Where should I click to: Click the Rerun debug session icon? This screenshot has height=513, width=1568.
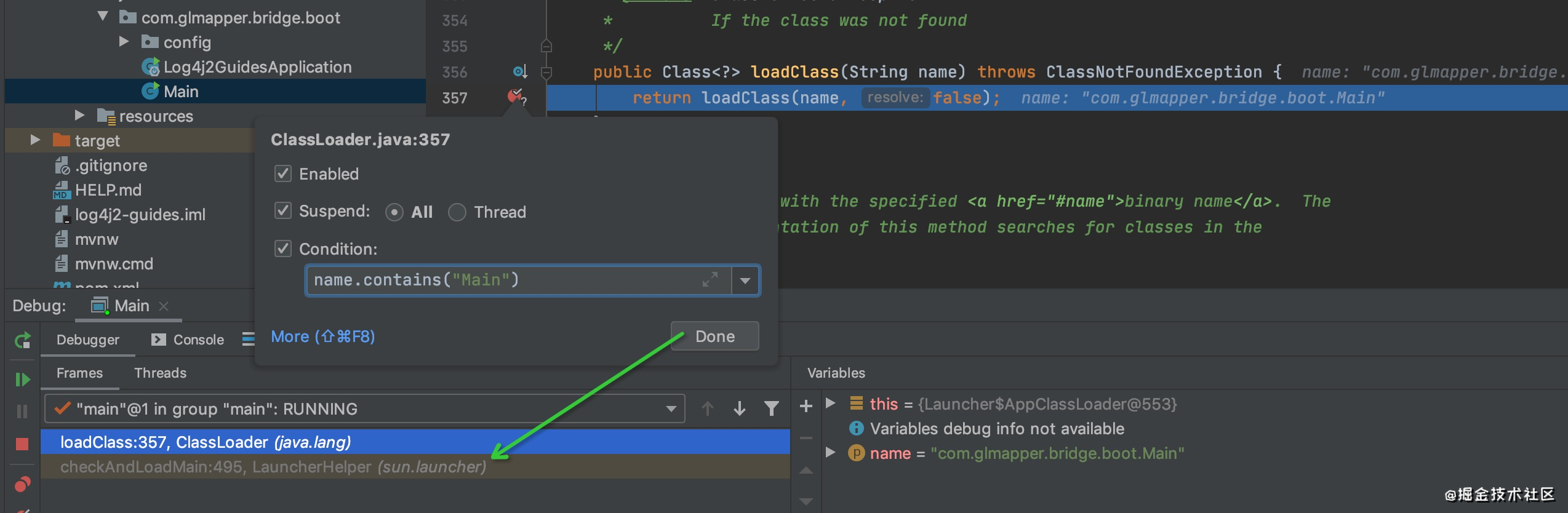(x=22, y=340)
